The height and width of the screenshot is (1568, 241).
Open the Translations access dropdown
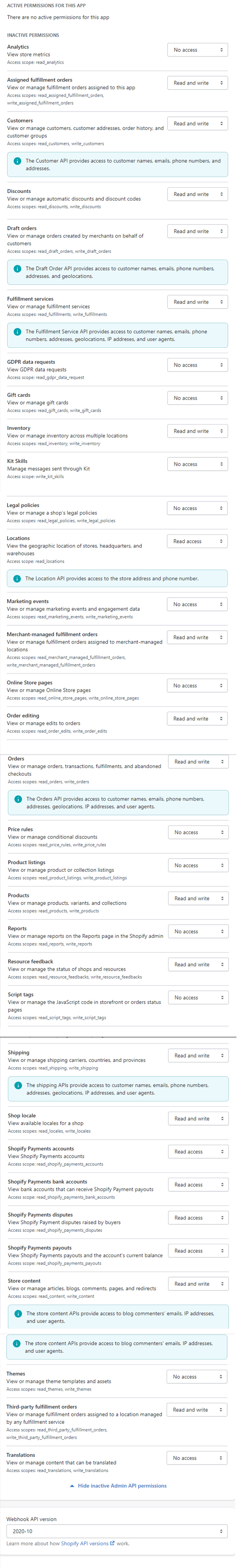[x=197, y=1458]
